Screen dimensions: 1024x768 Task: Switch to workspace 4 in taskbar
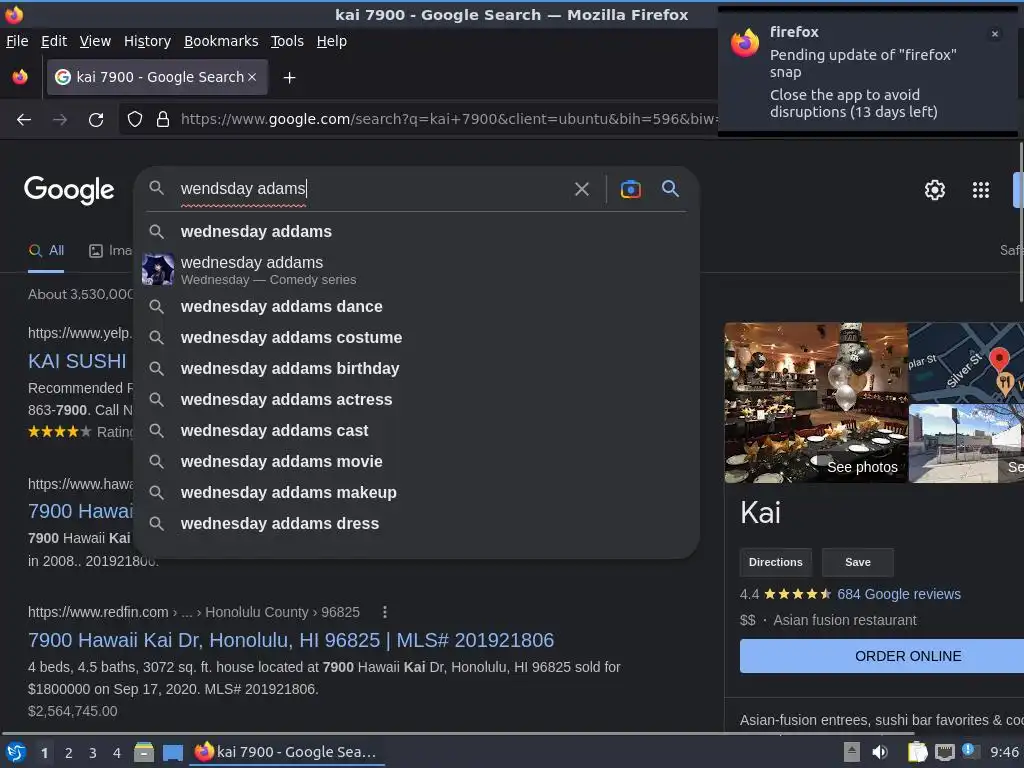117,753
